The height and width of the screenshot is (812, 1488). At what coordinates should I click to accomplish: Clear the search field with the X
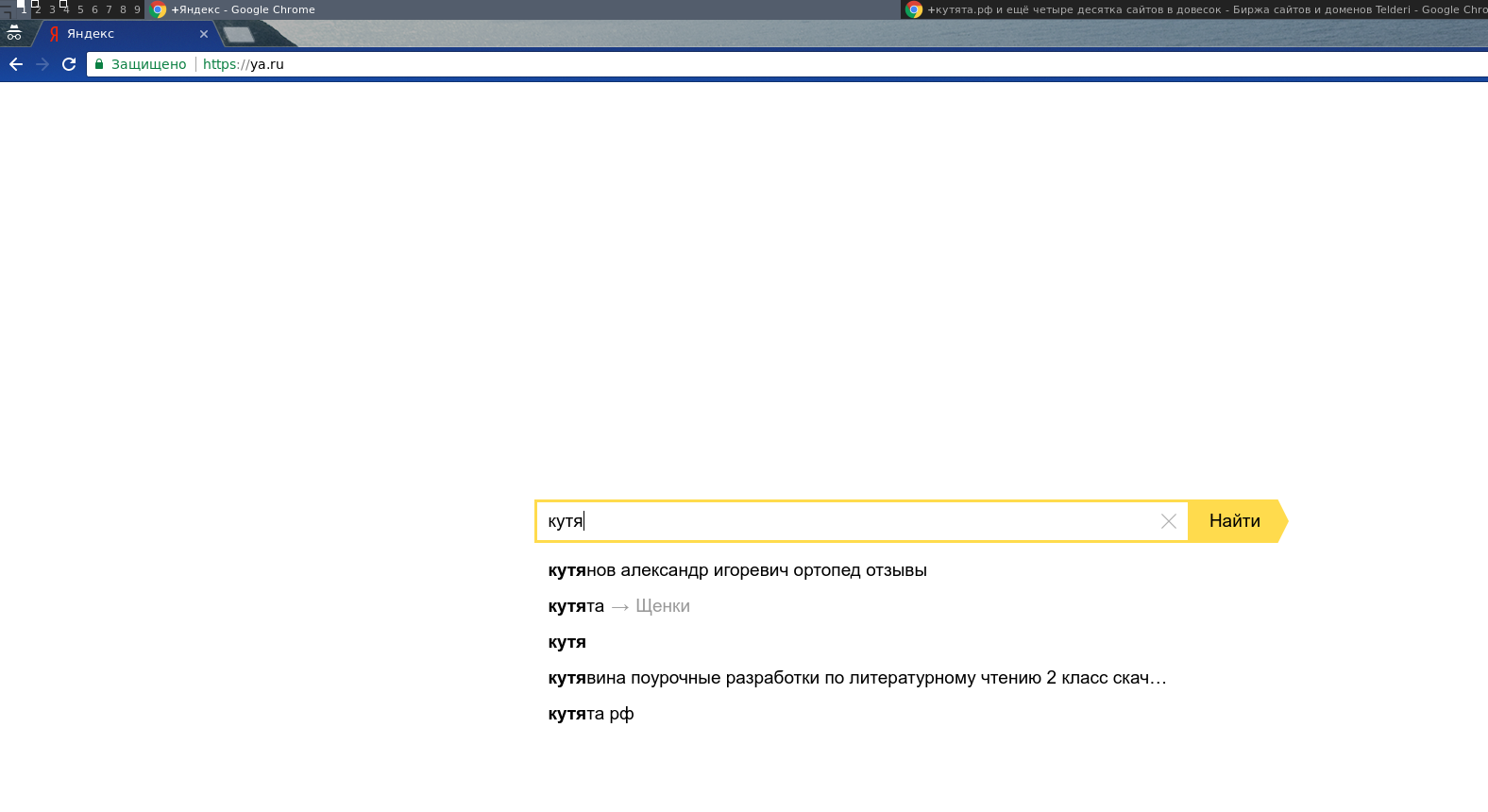pos(1169,521)
